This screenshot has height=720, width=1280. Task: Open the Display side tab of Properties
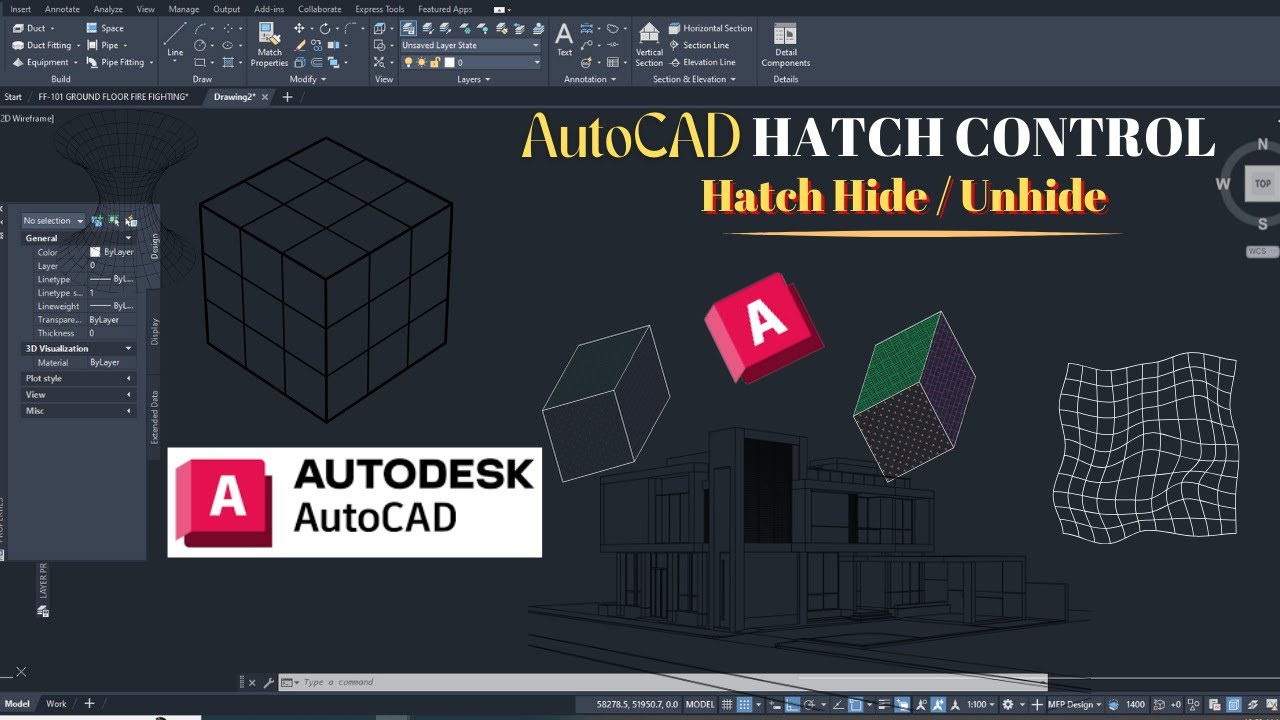pos(154,331)
